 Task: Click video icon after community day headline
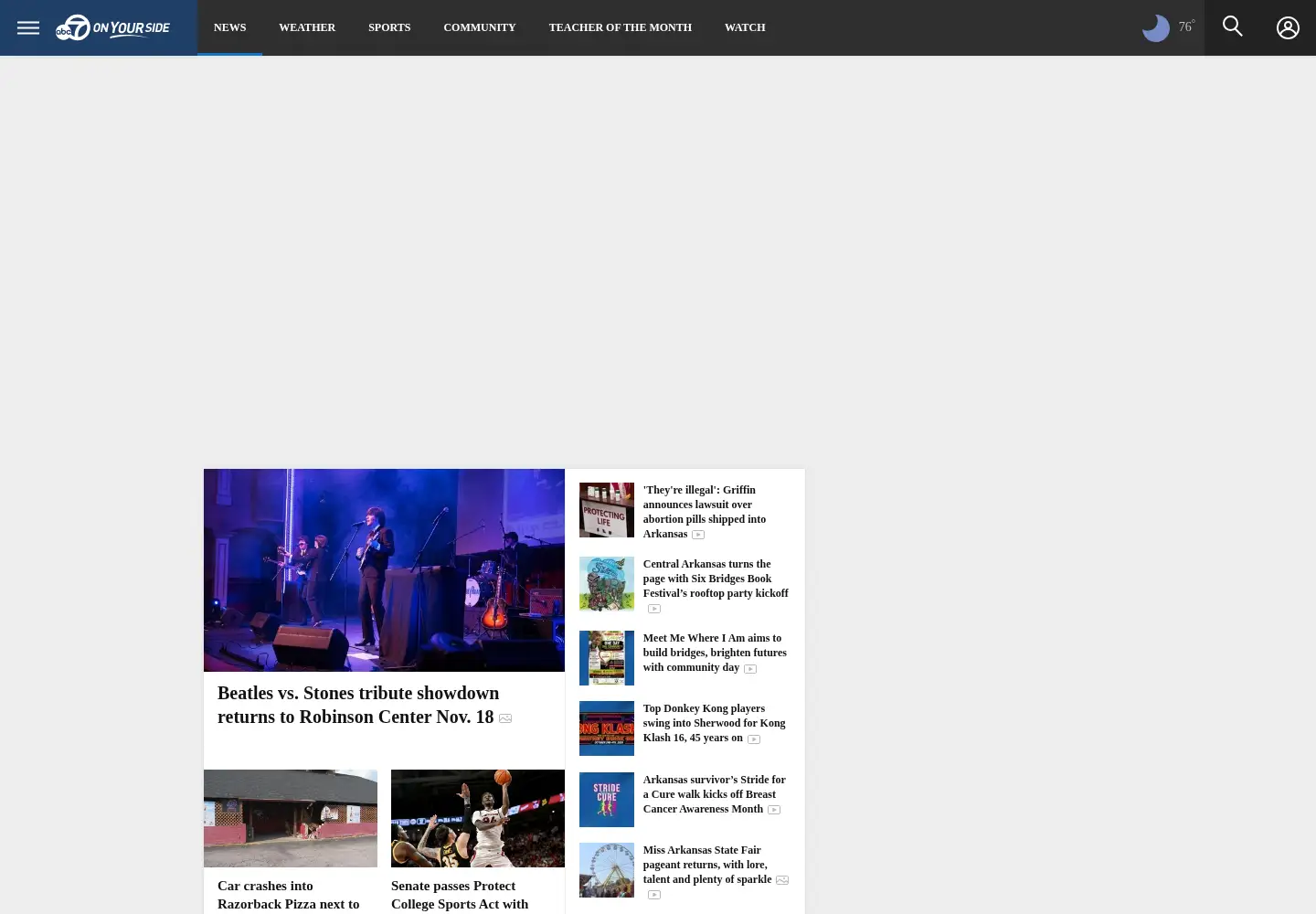click(750, 669)
